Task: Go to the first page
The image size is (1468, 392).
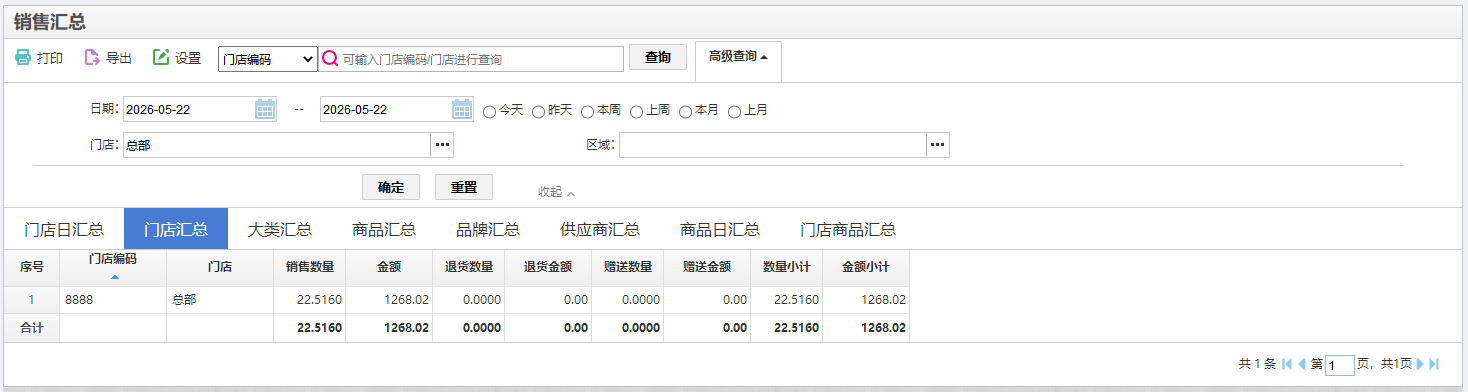Action: (x=1287, y=364)
